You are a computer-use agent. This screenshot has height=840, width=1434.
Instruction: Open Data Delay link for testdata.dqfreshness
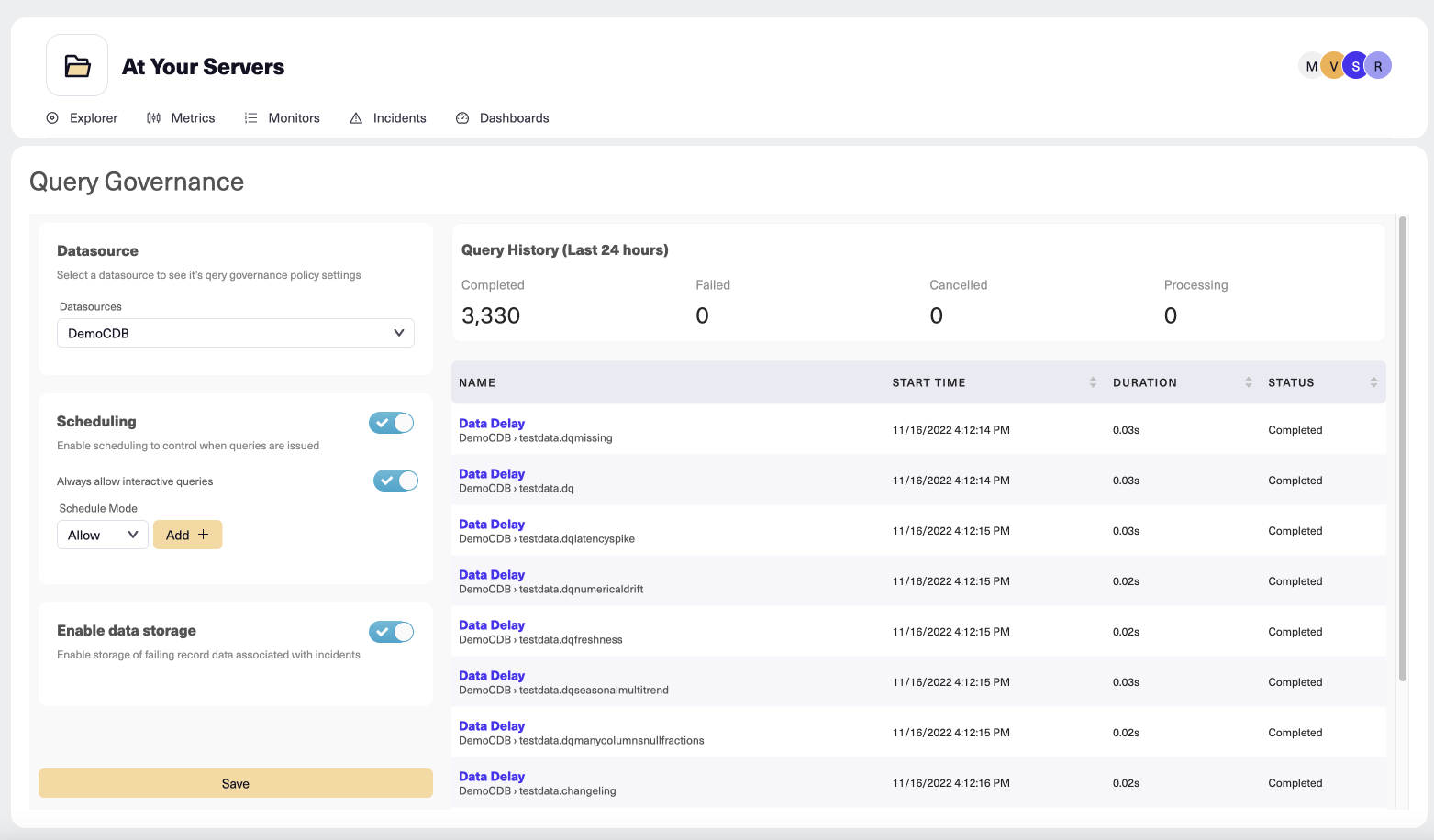click(x=492, y=624)
